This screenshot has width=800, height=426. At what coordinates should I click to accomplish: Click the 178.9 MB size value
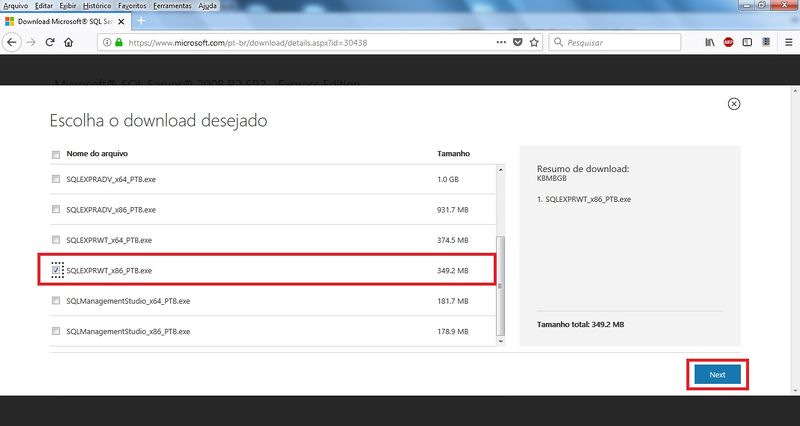[x=453, y=331]
